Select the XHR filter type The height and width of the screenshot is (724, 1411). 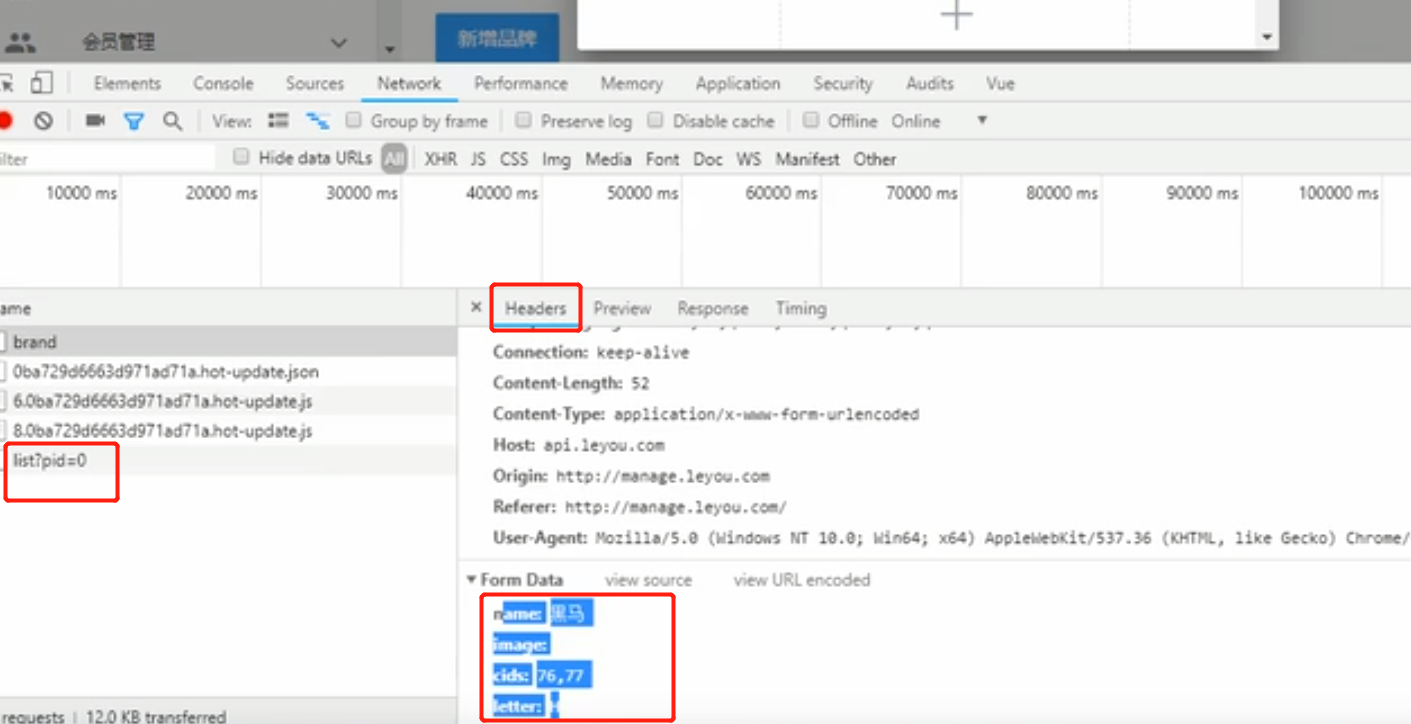(x=441, y=159)
